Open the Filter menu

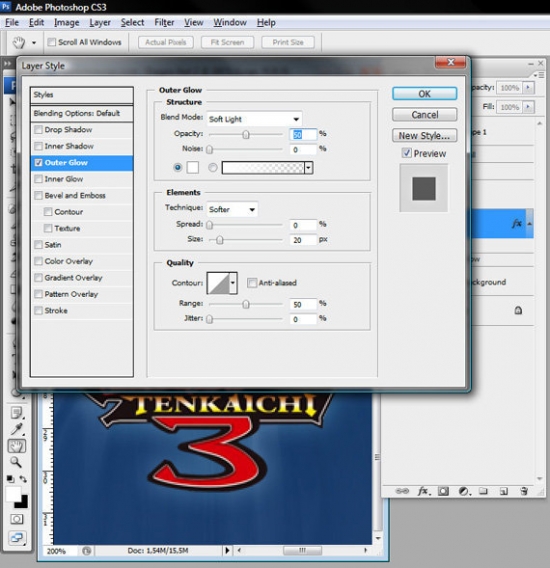pyautogui.click(x=164, y=22)
